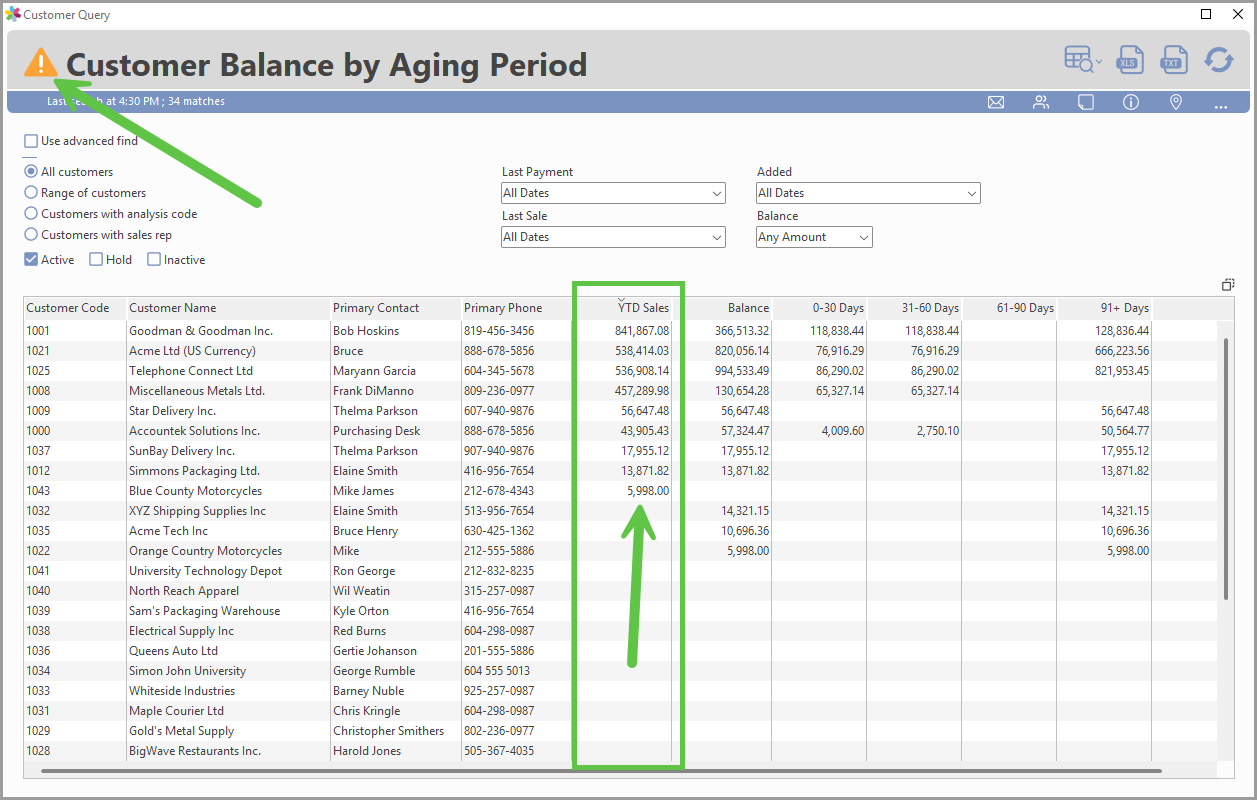The image size is (1257, 800).
Task: Expand the query view dropdown arrow
Action: coord(1099,63)
